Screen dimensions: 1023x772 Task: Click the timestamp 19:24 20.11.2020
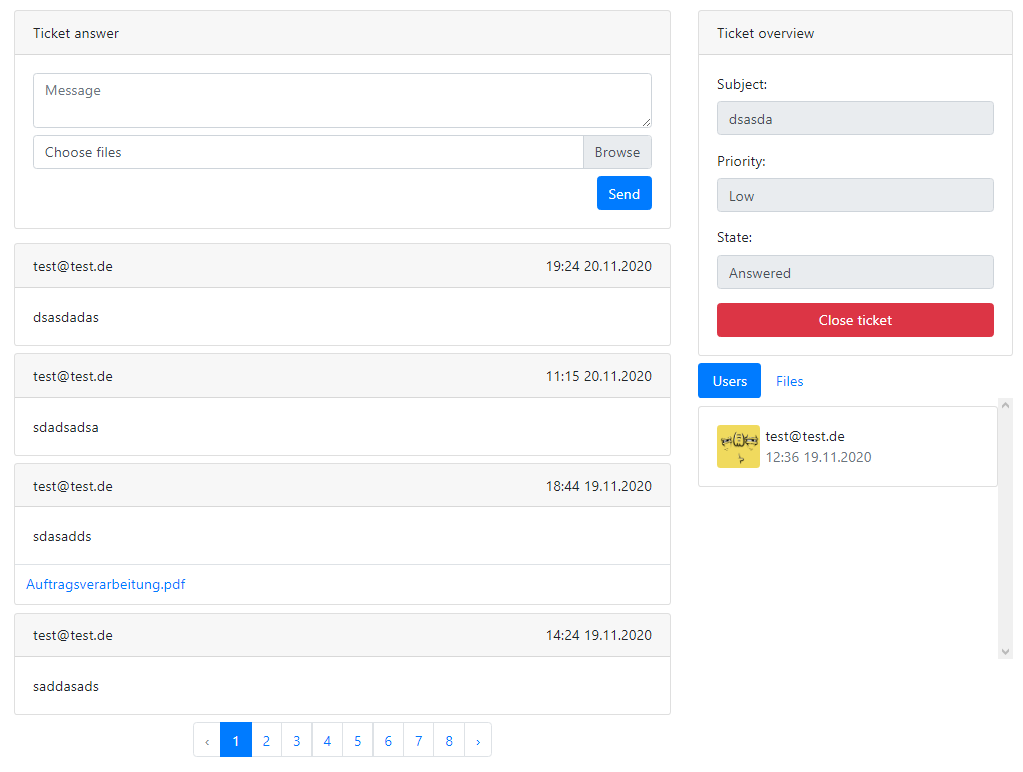click(598, 266)
